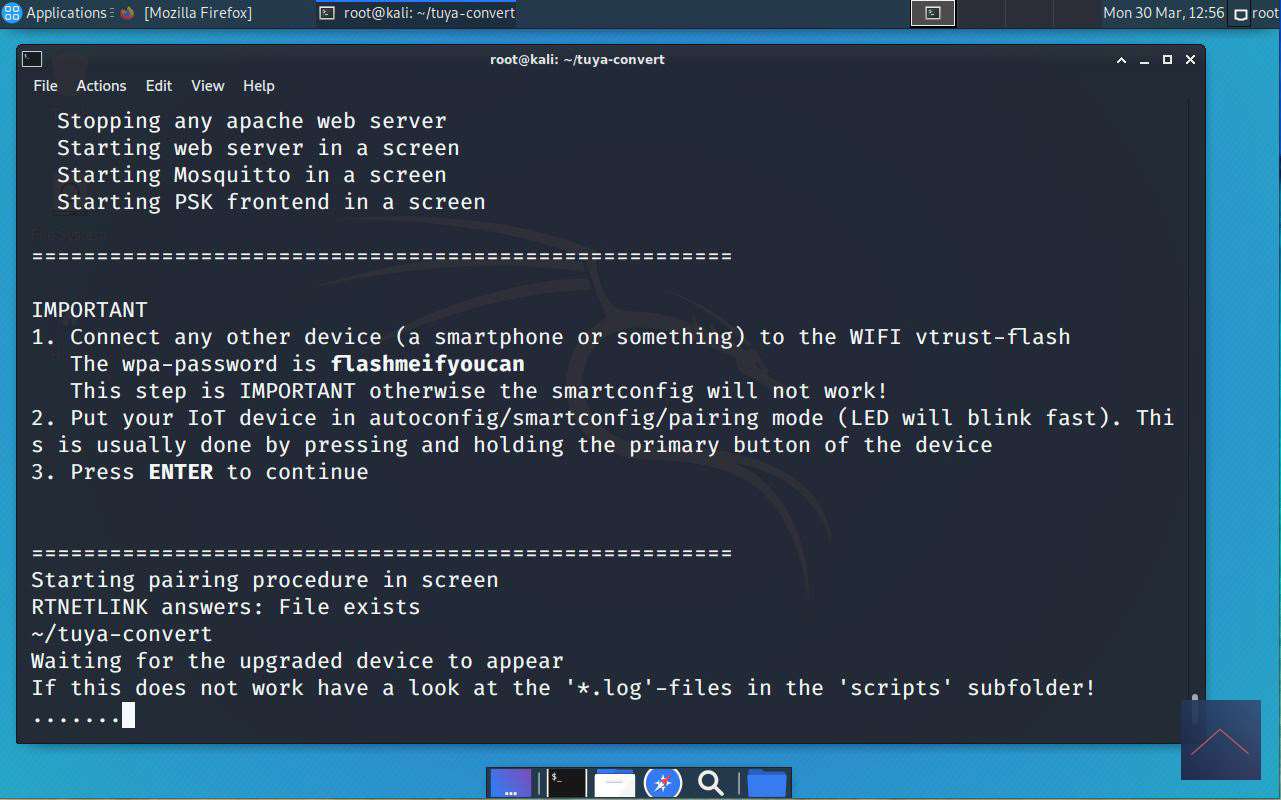Launch the terminal emulator from dock
The height and width of the screenshot is (800, 1281).
click(566, 783)
